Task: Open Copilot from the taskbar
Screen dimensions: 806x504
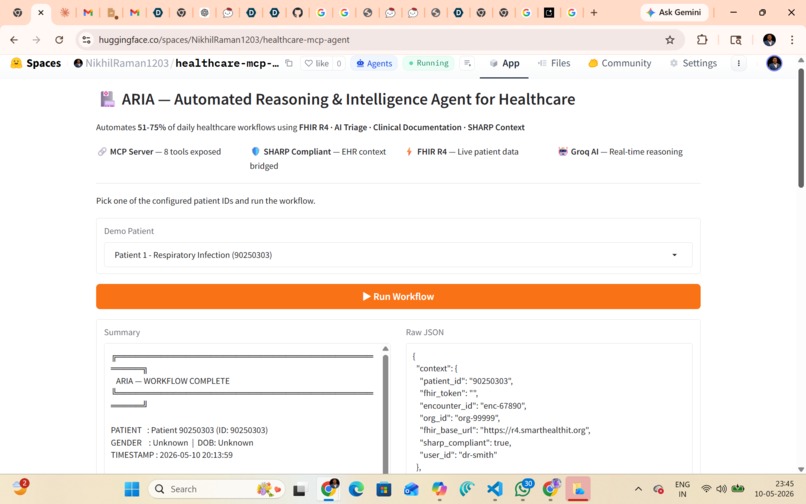Action: pyautogui.click(x=439, y=489)
